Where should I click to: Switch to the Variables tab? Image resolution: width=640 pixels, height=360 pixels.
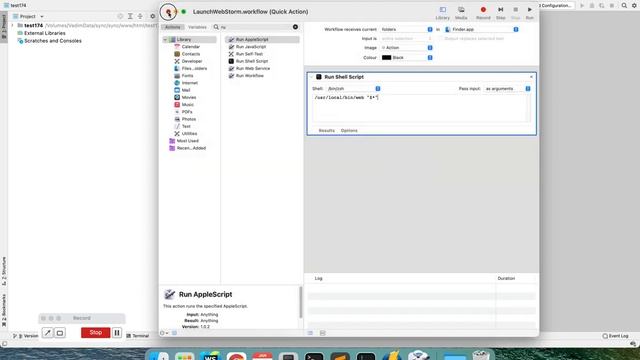[197, 27]
